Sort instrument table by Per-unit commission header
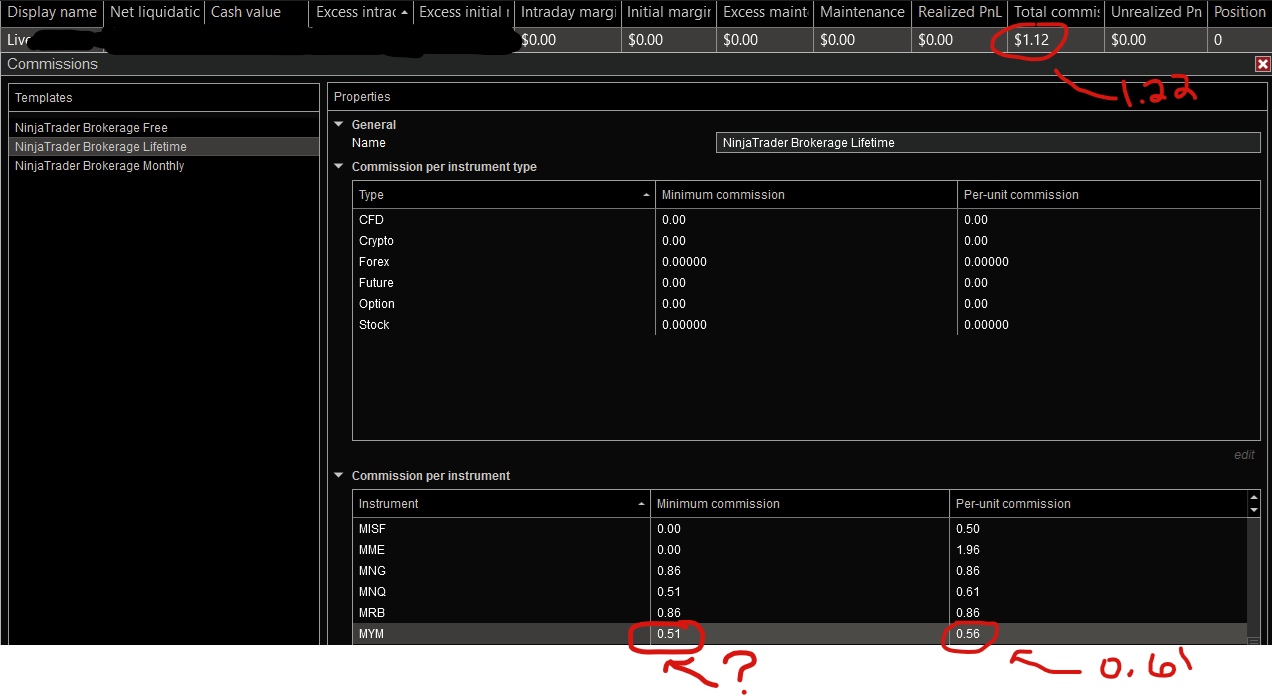This screenshot has height=696, width=1272. coord(1097,504)
